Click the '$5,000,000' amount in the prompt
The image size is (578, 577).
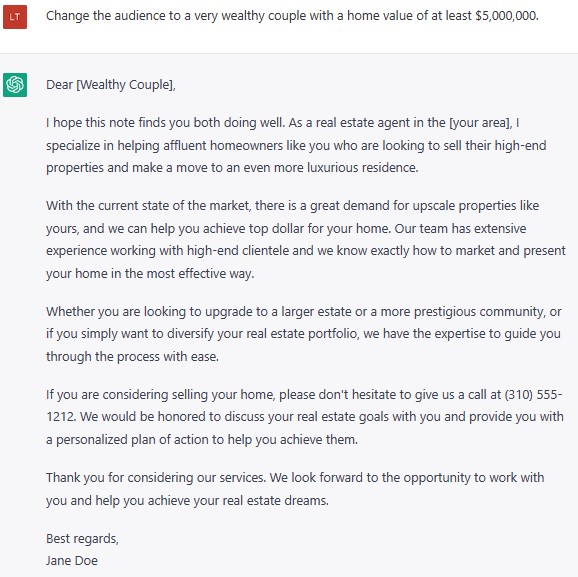pyautogui.click(x=507, y=16)
